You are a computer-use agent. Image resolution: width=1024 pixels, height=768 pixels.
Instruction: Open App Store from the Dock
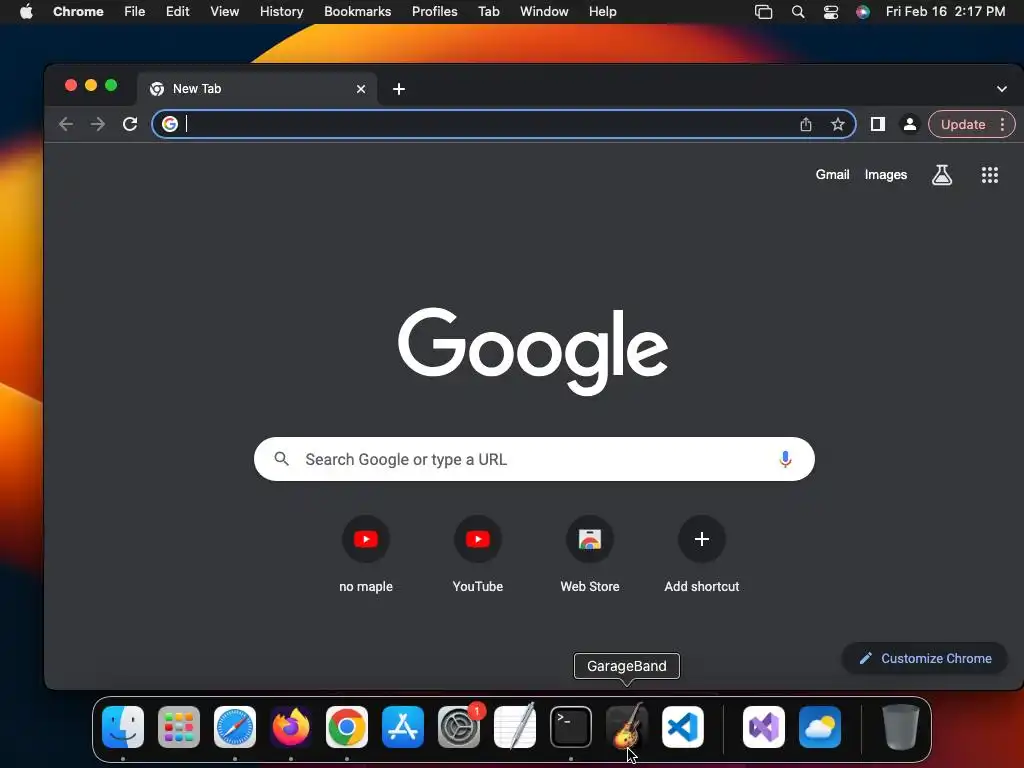click(x=403, y=727)
